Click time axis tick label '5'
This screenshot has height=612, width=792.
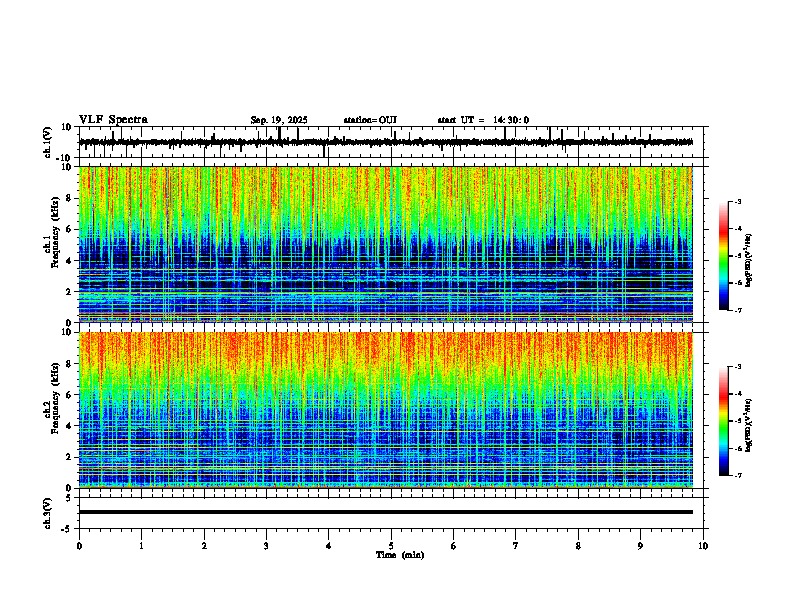[391, 546]
